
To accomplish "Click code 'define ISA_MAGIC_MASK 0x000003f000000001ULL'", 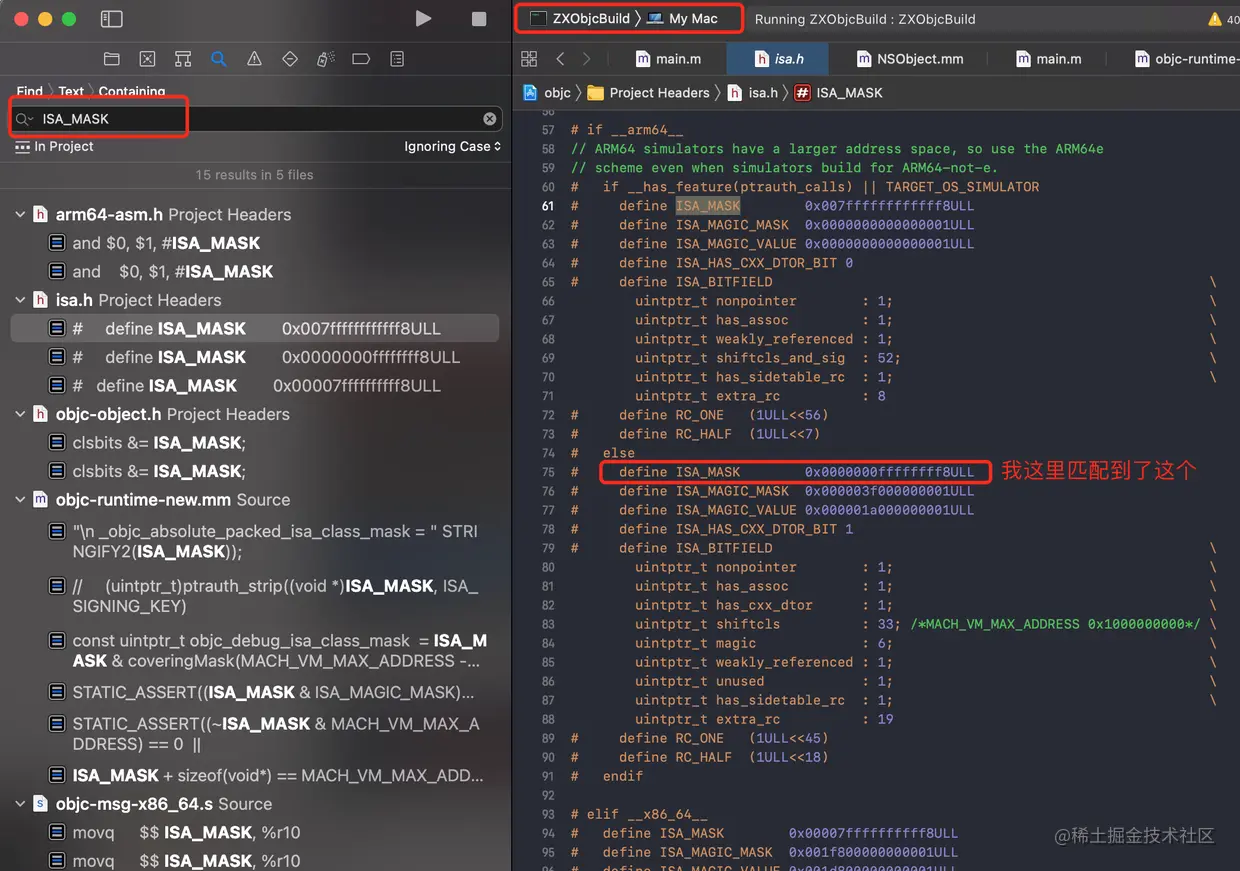I will click(796, 491).
